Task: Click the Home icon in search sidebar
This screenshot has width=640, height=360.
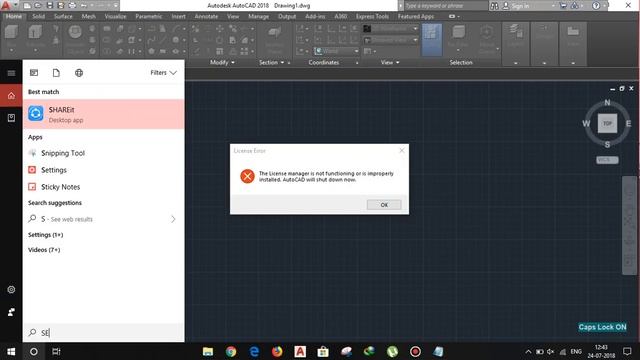Action: coord(11,96)
